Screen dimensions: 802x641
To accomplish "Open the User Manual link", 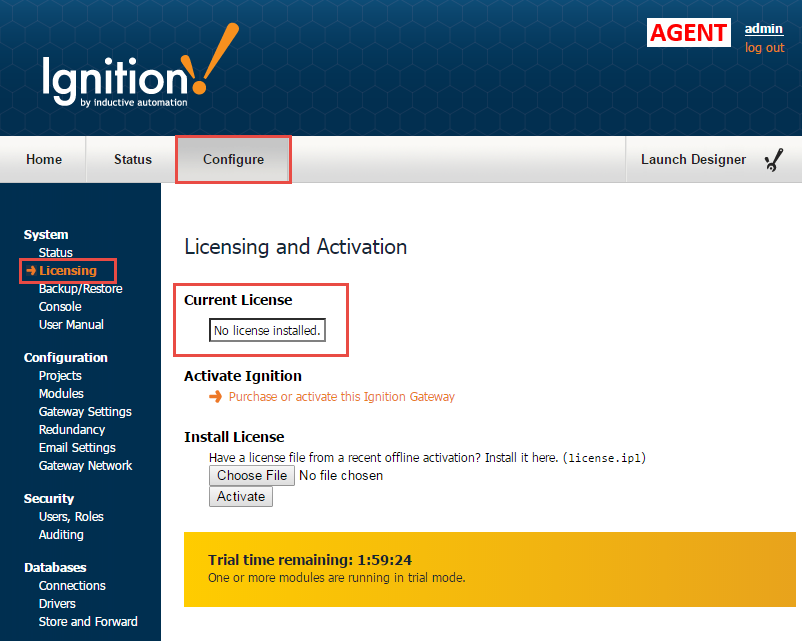I will [x=71, y=324].
